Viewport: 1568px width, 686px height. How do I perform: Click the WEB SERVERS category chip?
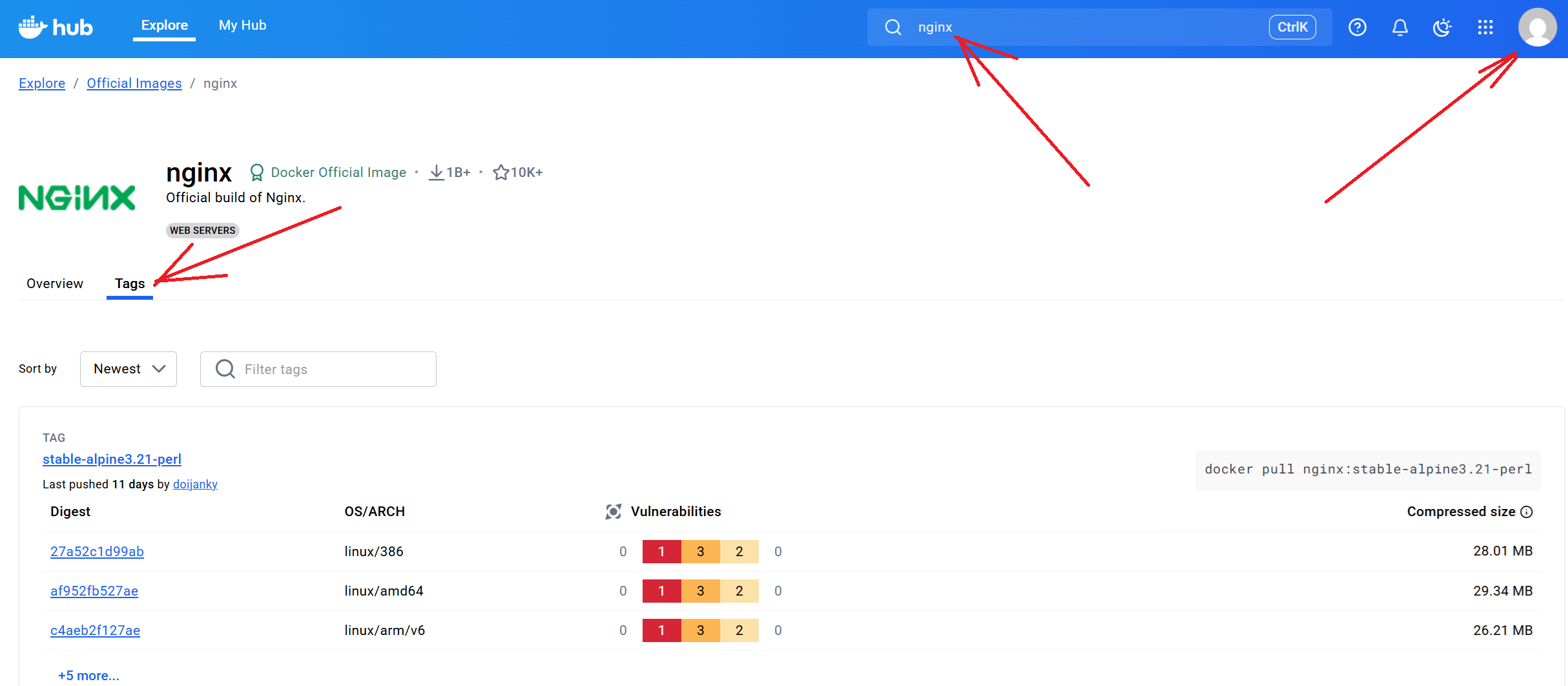(203, 231)
